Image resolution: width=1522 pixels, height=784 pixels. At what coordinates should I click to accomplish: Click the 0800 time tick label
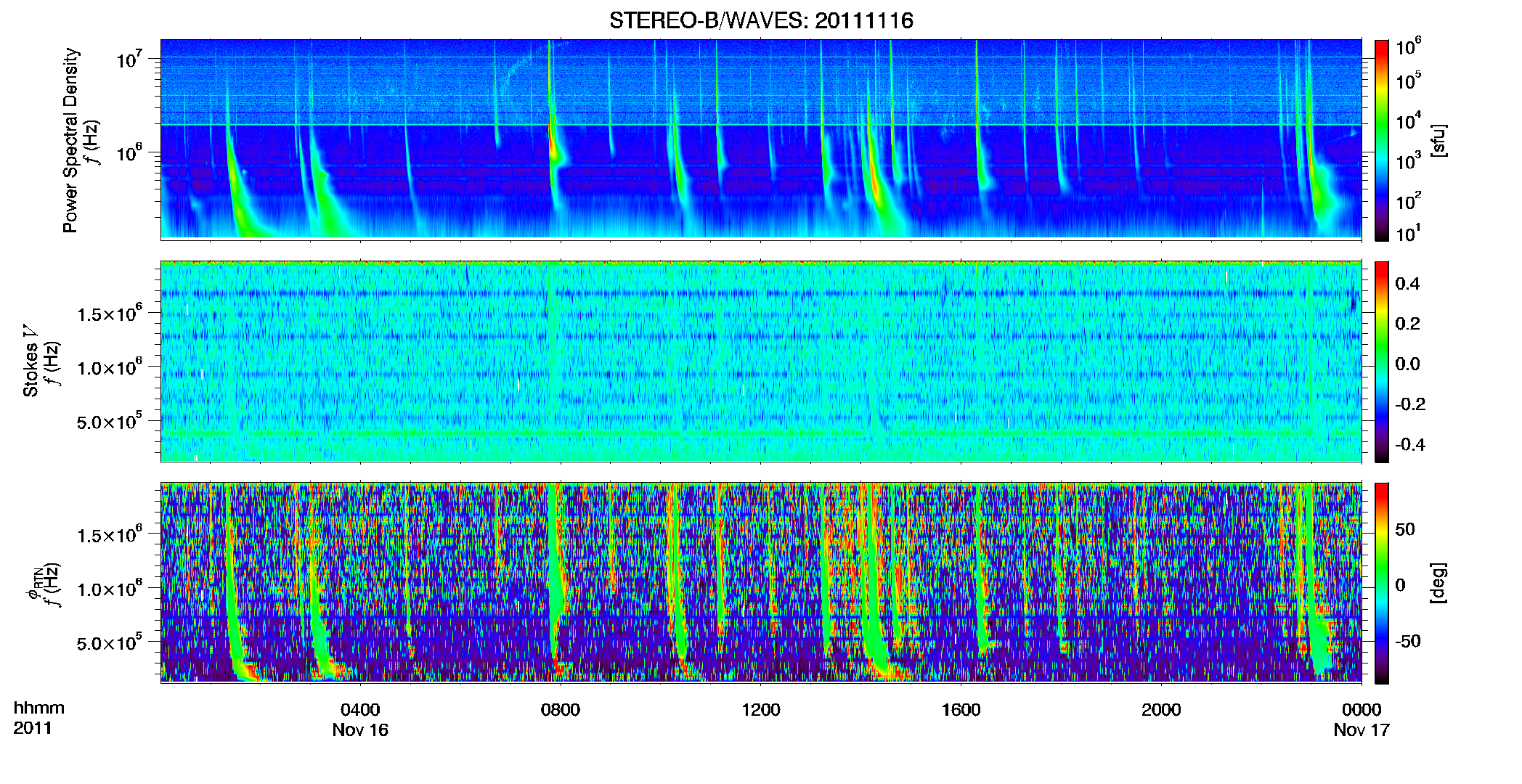561,710
